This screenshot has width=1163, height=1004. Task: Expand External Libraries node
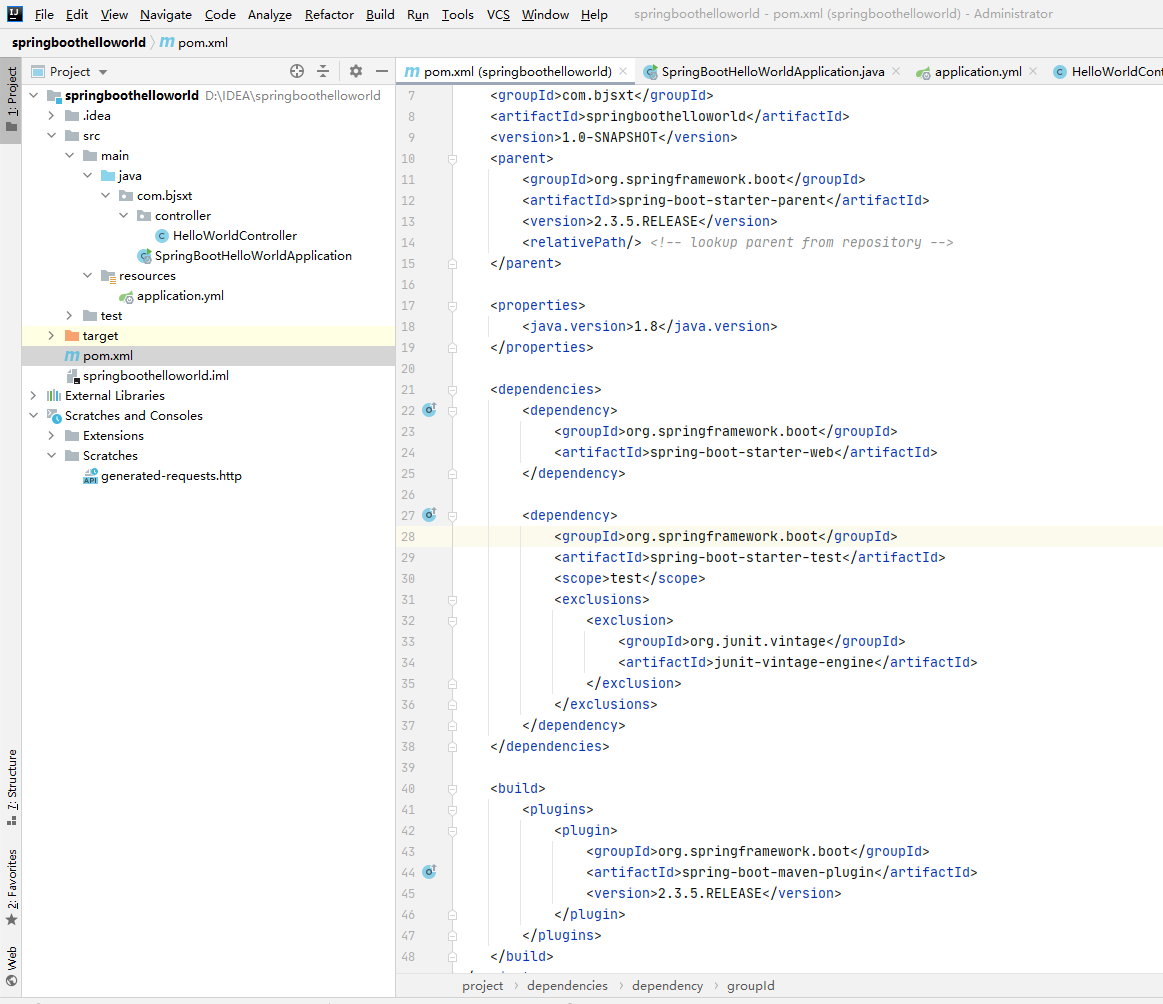tap(33, 396)
